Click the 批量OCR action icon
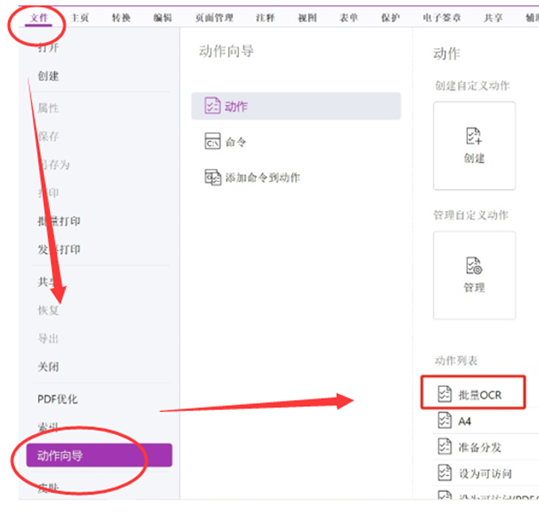The image size is (539, 516). click(x=444, y=394)
